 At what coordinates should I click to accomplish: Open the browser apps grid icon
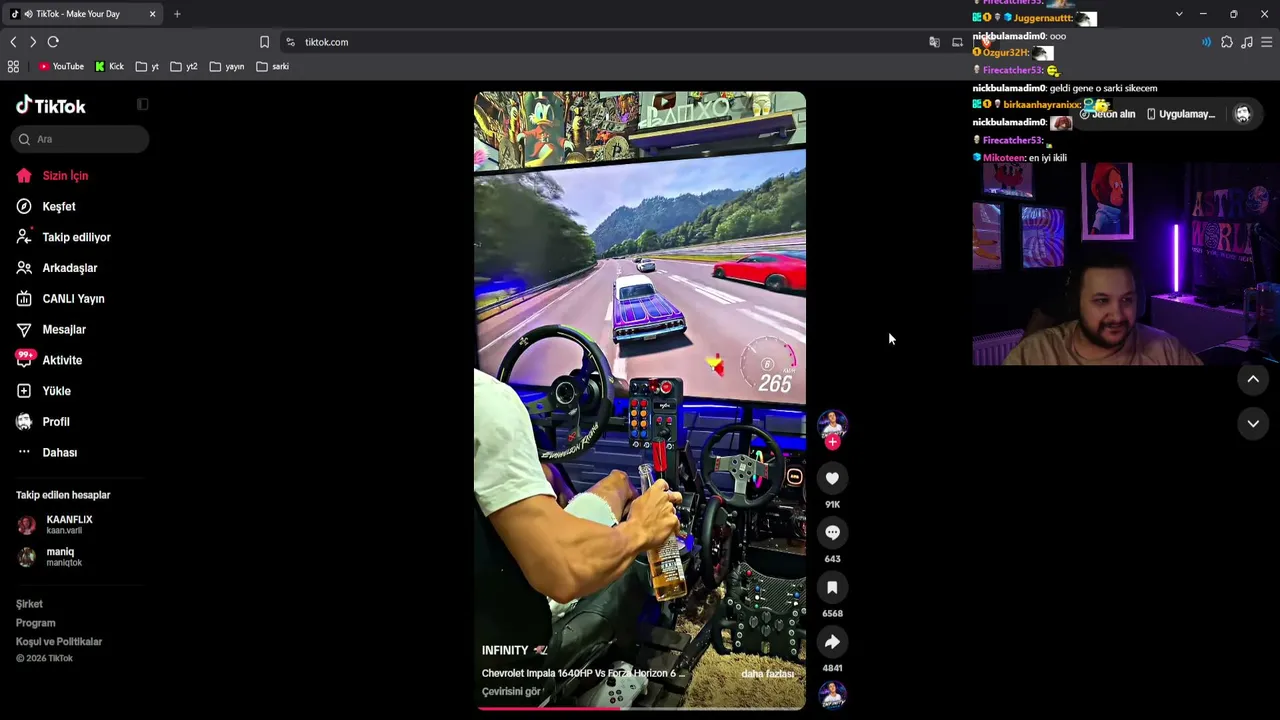point(13,67)
